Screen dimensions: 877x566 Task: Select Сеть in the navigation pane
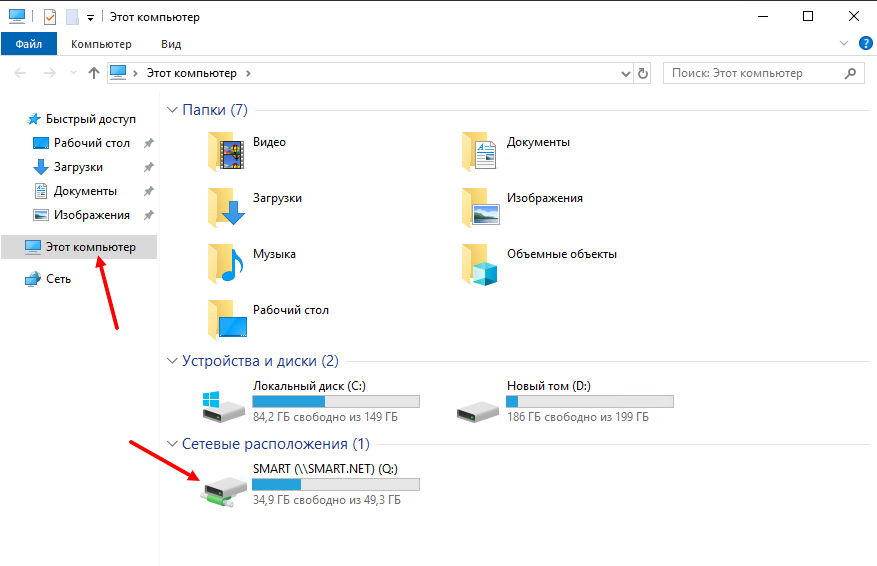pyautogui.click(x=58, y=279)
